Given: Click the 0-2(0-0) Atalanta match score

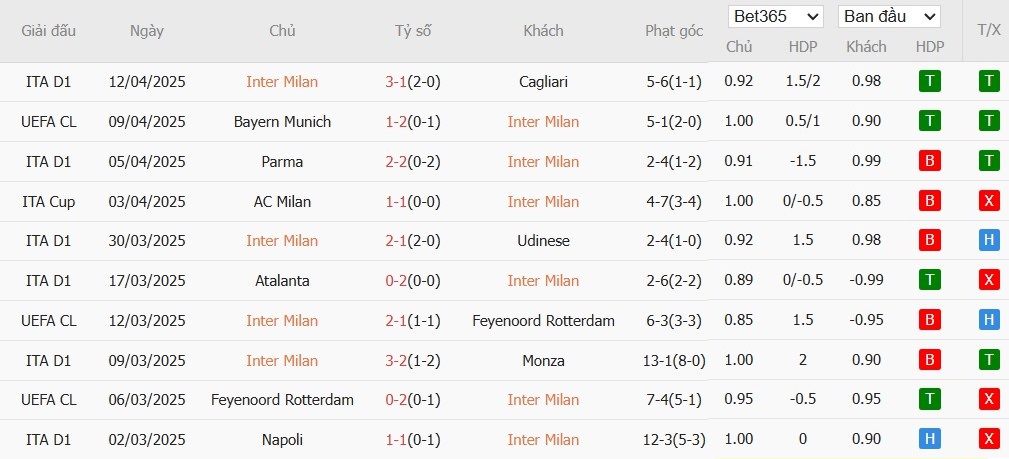Looking at the screenshot, I should pyautogui.click(x=413, y=281).
